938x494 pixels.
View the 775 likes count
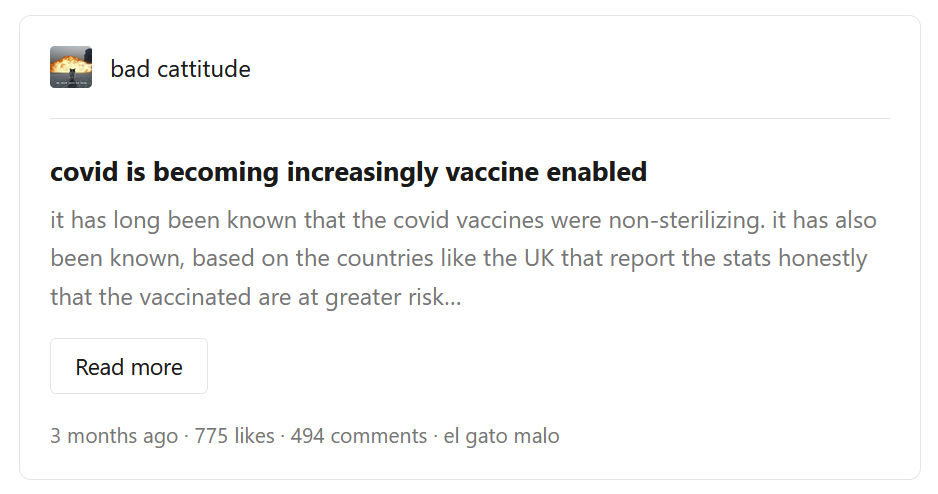(x=234, y=435)
